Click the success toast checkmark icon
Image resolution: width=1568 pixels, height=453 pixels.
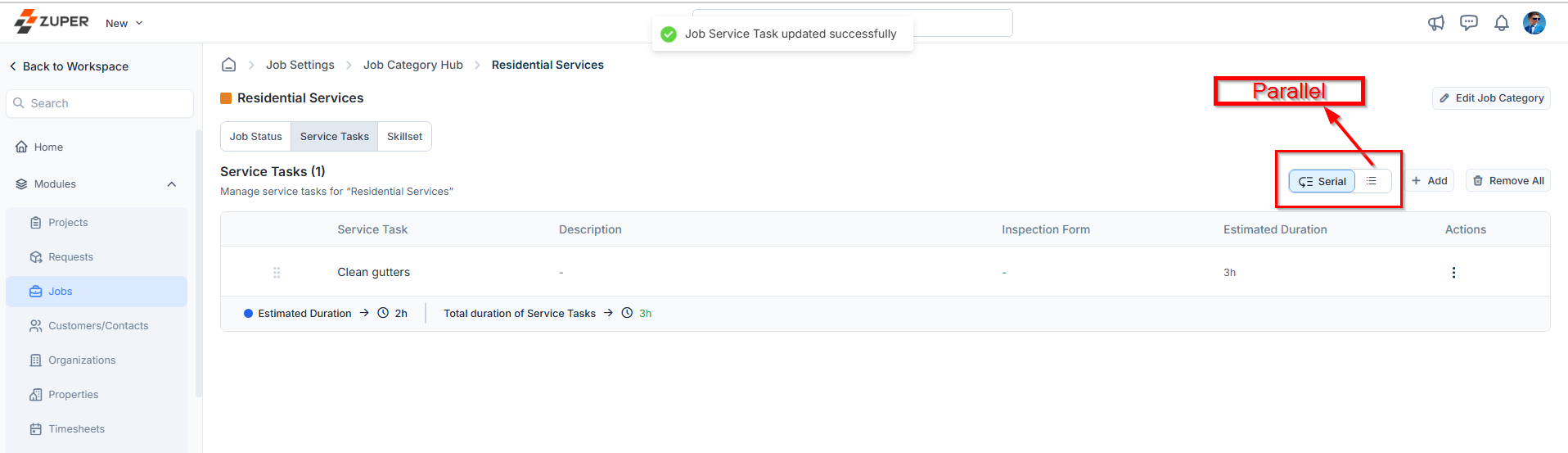tap(669, 34)
